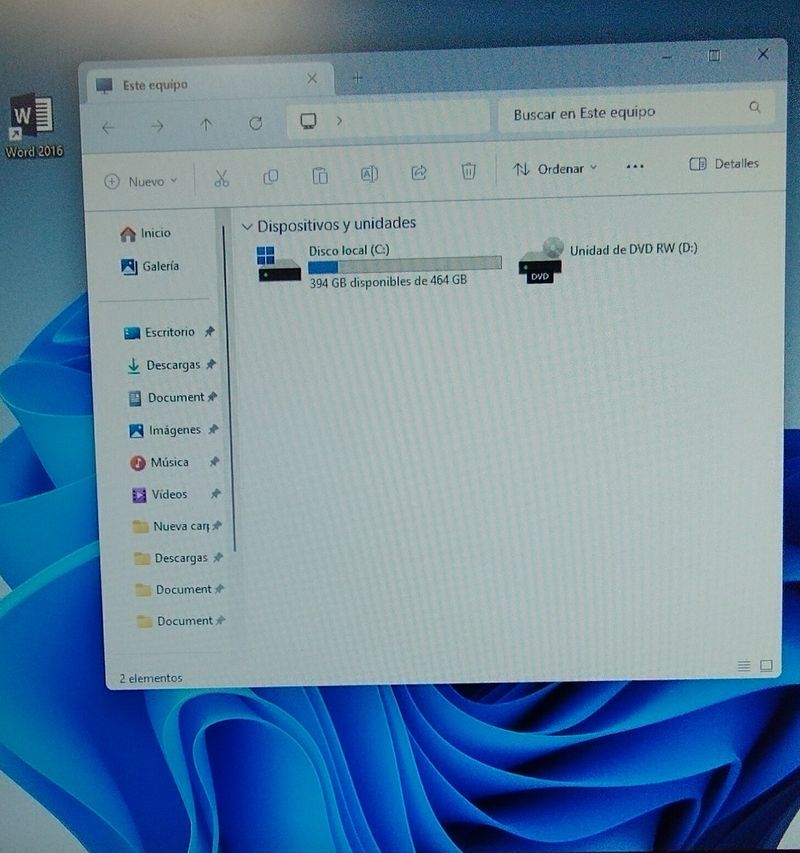Minimize the File Explorer window

667,58
